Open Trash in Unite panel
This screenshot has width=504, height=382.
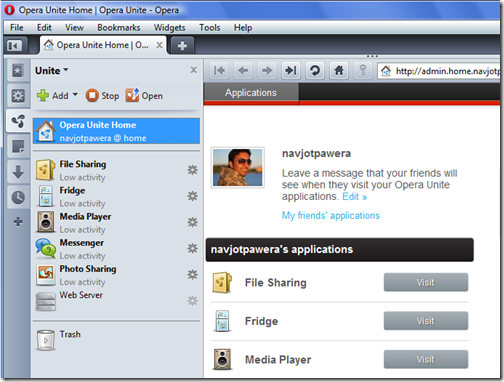click(x=116, y=340)
